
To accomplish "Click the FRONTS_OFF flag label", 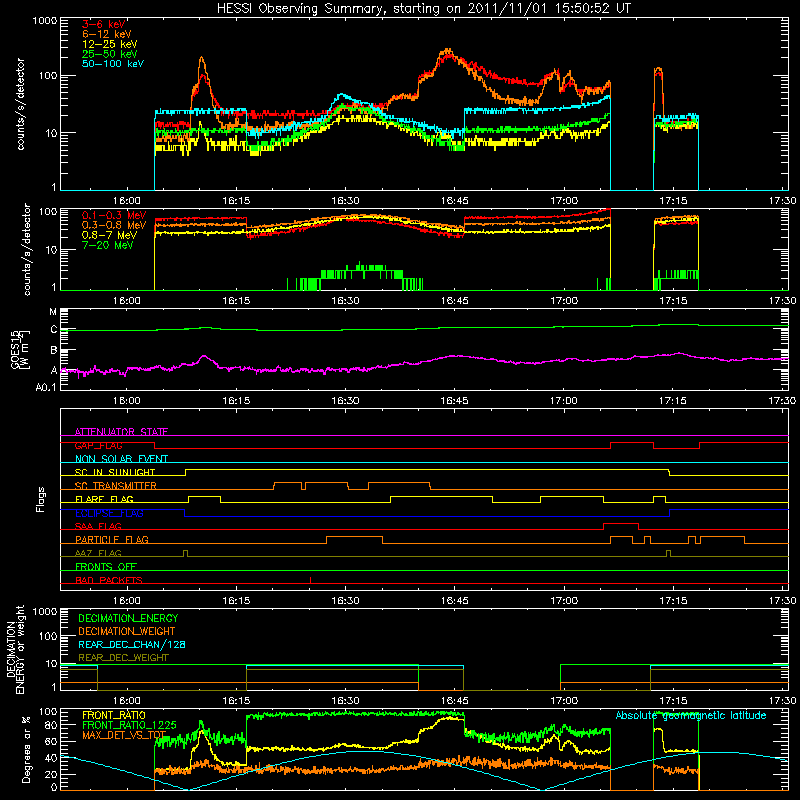I will [x=106, y=567].
